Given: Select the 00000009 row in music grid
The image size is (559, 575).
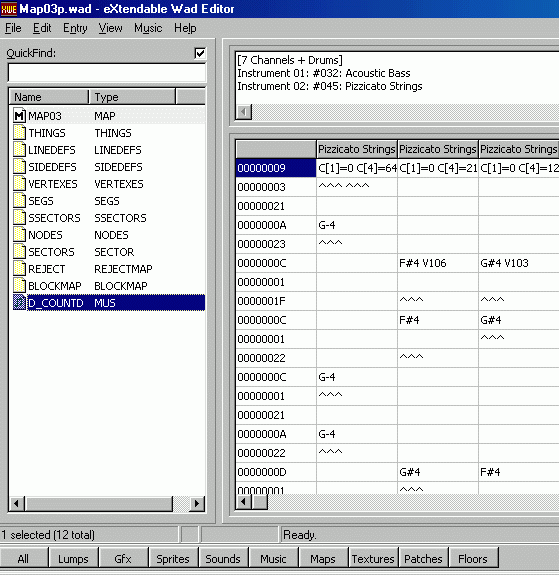Looking at the screenshot, I should click(x=276, y=168).
